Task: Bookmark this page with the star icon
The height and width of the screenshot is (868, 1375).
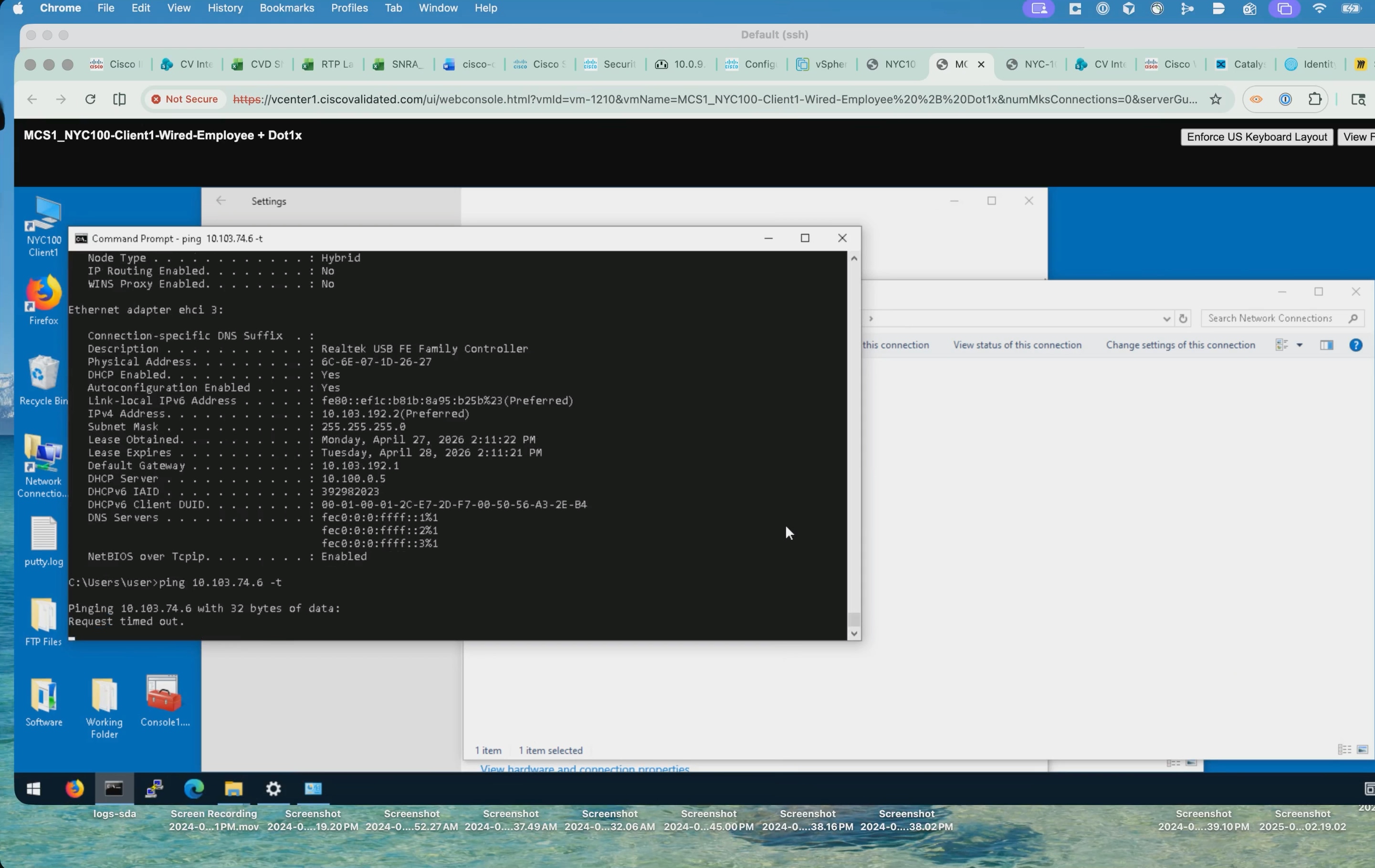Action: click(x=1216, y=99)
